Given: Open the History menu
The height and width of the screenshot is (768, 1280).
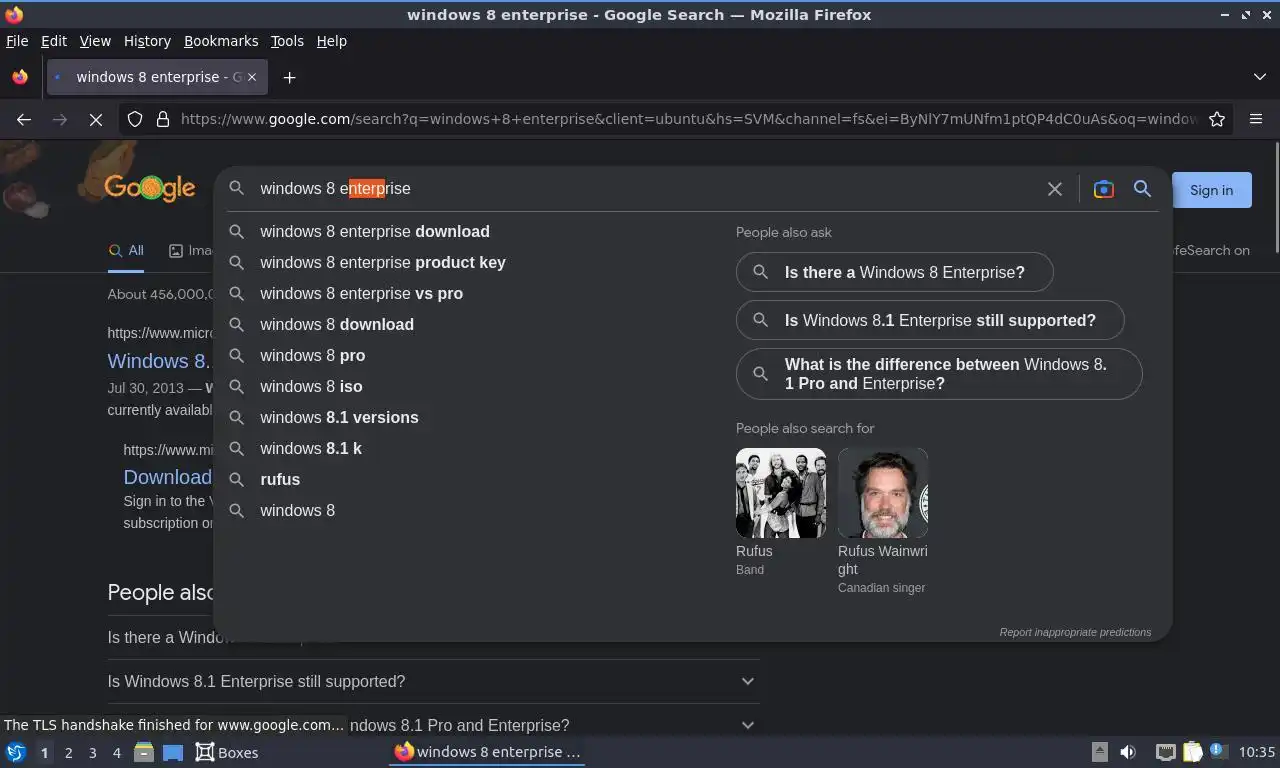Looking at the screenshot, I should coord(147,41).
